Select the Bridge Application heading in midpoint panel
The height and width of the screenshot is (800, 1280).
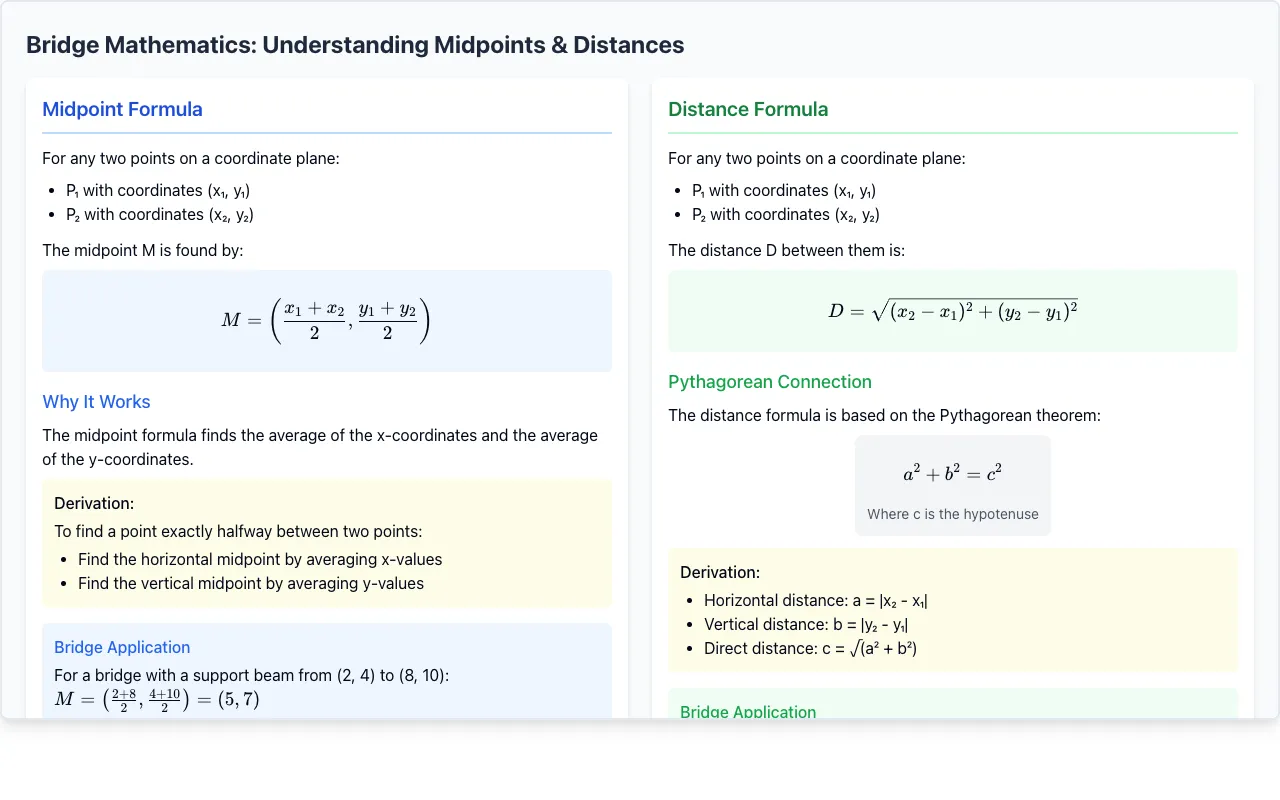(x=122, y=647)
